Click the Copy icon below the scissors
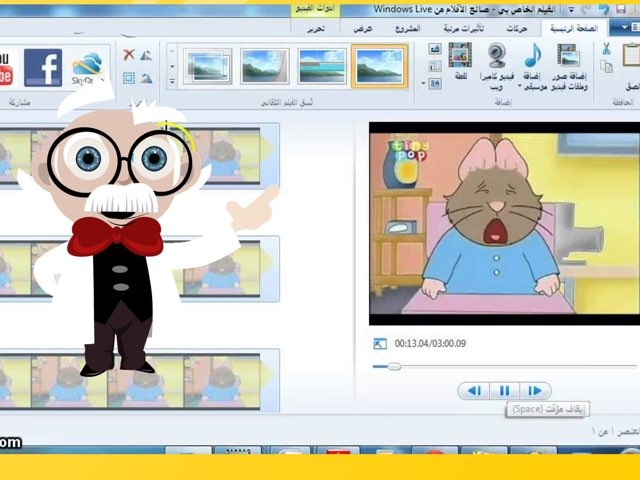 click(x=606, y=66)
